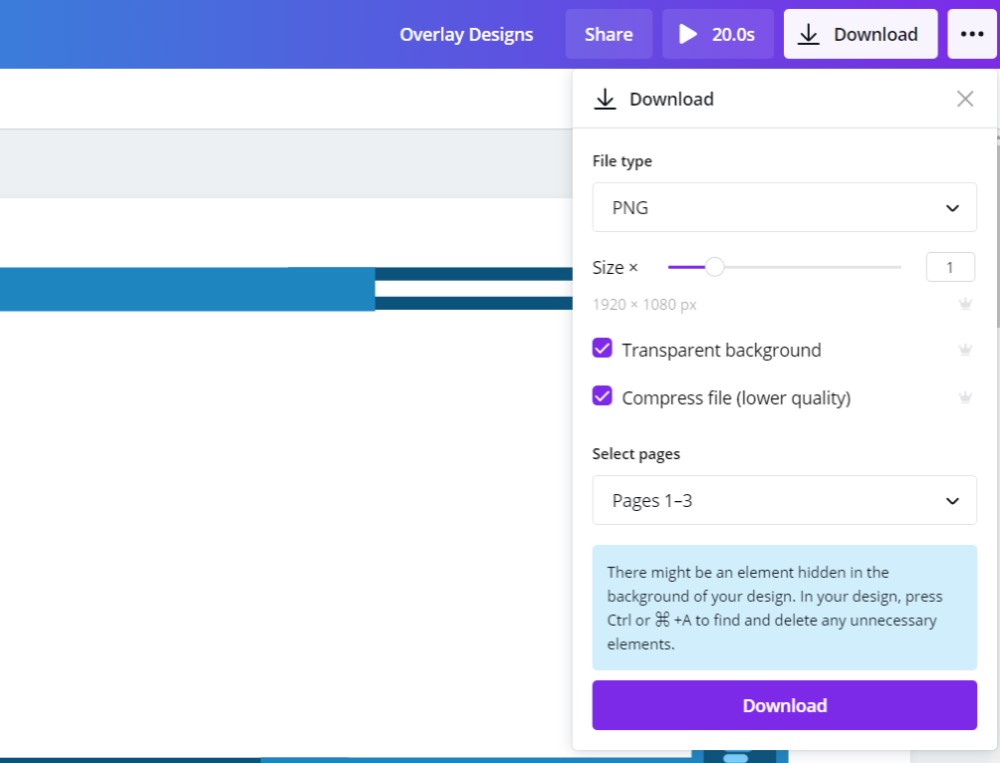Click the crown icon beside Transparent background
1000x763 pixels.
(x=965, y=350)
